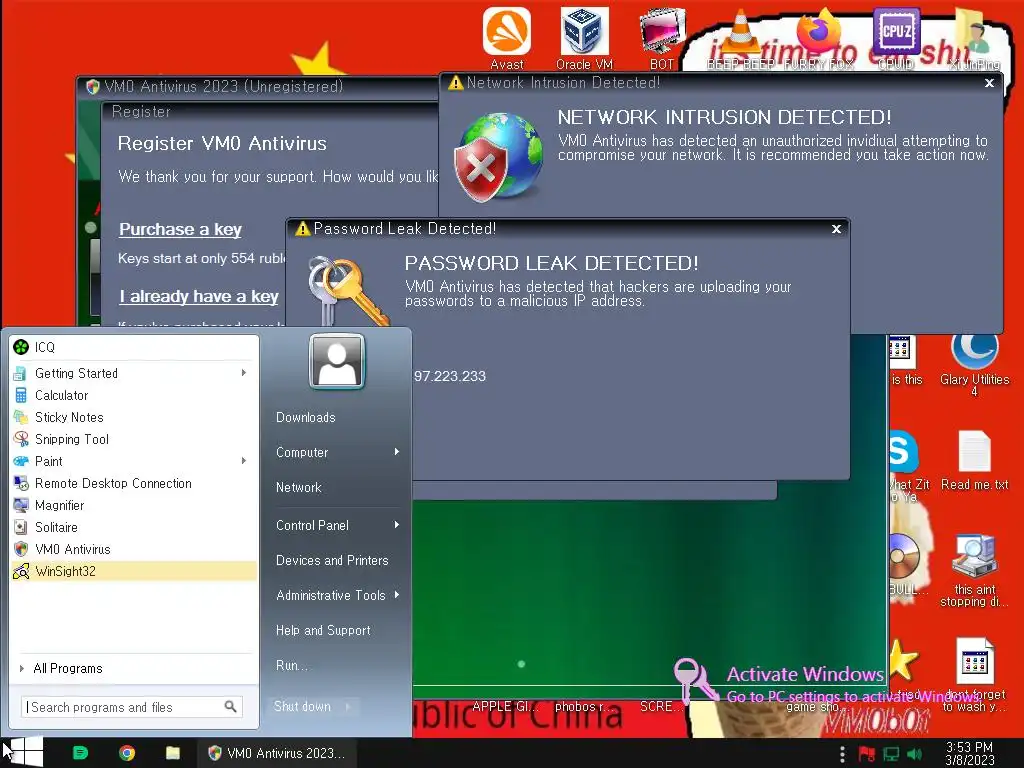Image resolution: width=1024 pixels, height=768 pixels.
Task: Click the Purchase a key link
Action: coord(180,229)
